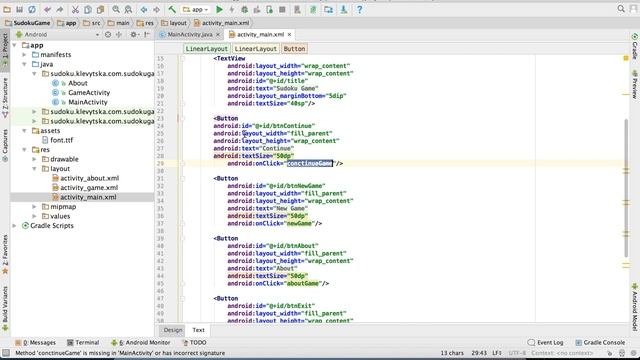The width and height of the screenshot is (640, 360).
Task: Collapse the java folder
Action: [24, 64]
